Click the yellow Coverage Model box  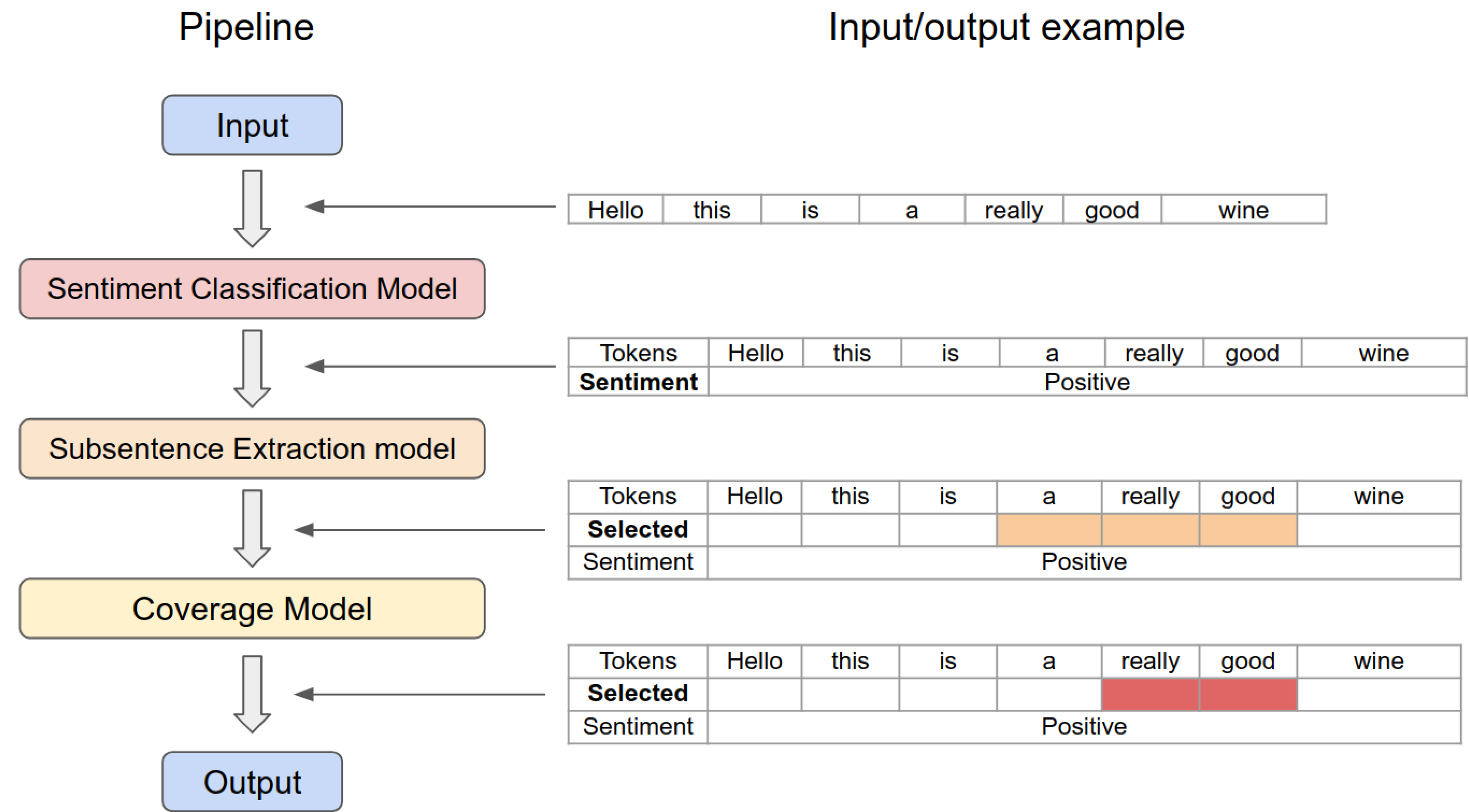pos(252,609)
